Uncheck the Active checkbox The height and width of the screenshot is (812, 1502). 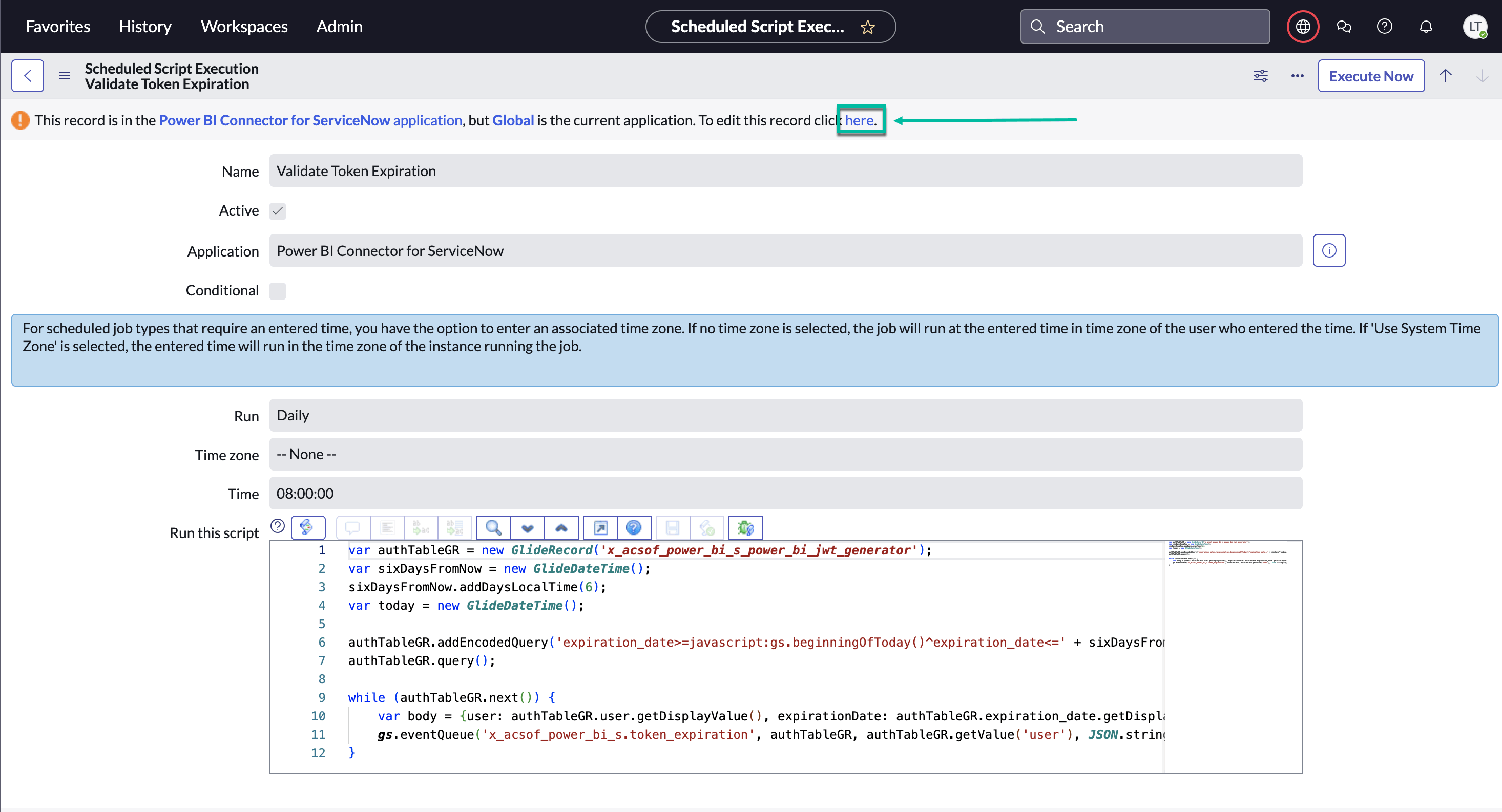coord(278,211)
